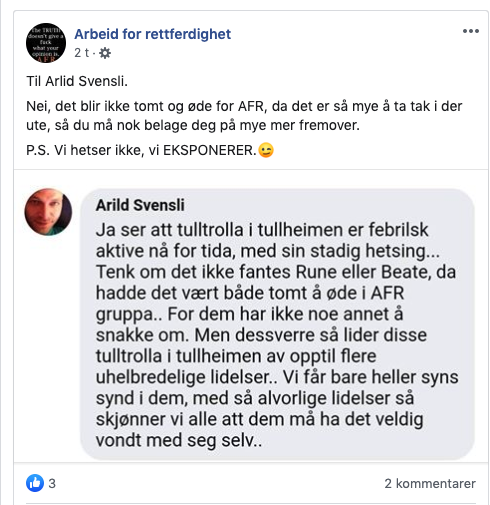
Task: Click the gear audience icon beside timestamp
Action: pyautogui.click(x=105, y=53)
